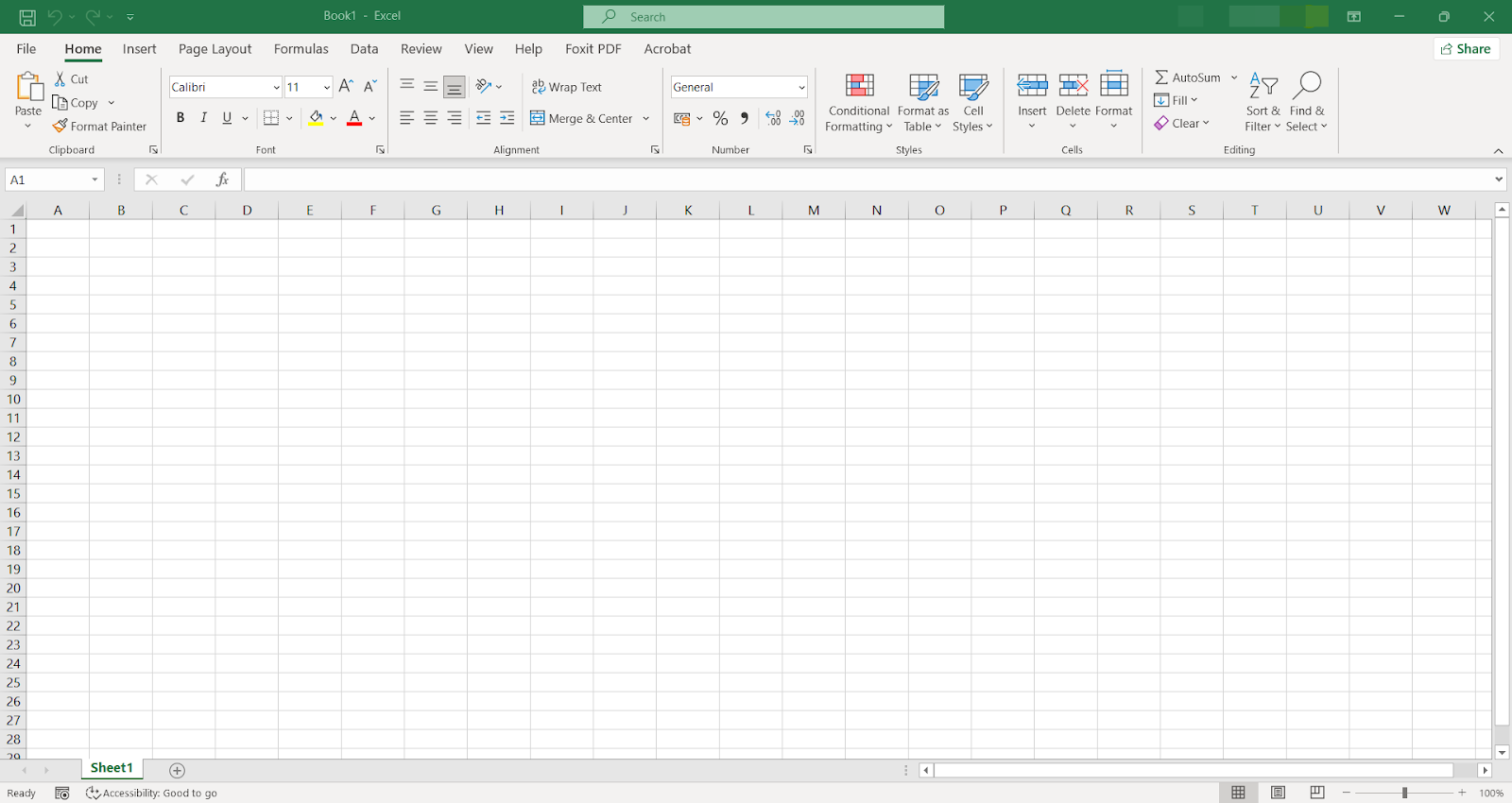Click the Orientation angled text icon
This screenshot has width=1512, height=803.
click(484, 86)
